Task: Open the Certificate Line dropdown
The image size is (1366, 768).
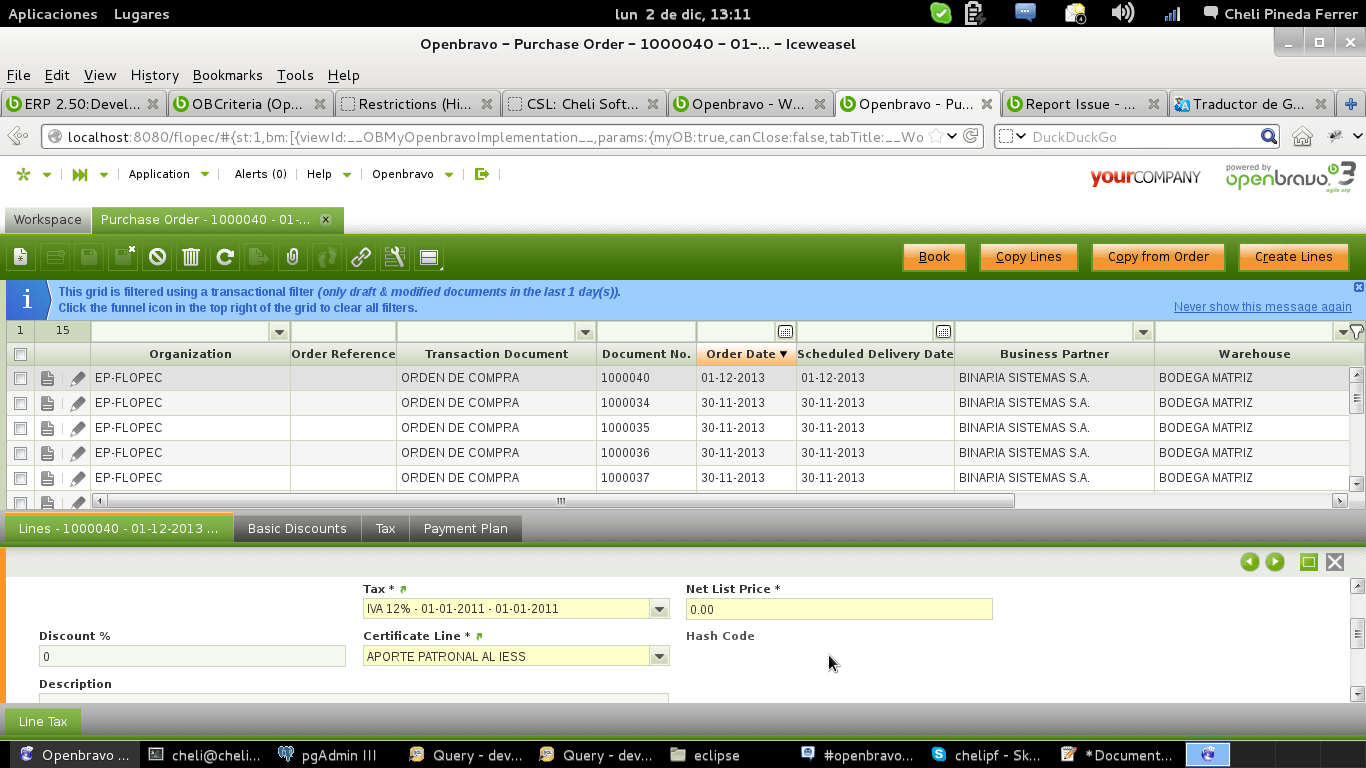Action: tap(659, 657)
